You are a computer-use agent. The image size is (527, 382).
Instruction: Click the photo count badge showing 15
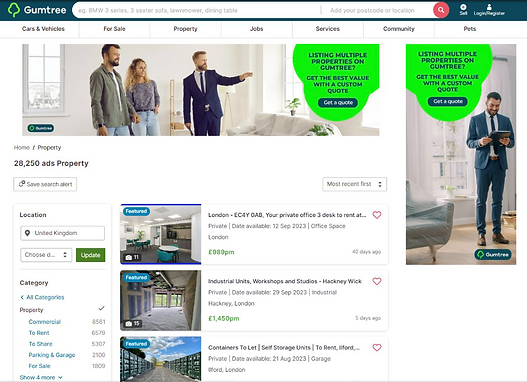pyautogui.click(x=133, y=323)
